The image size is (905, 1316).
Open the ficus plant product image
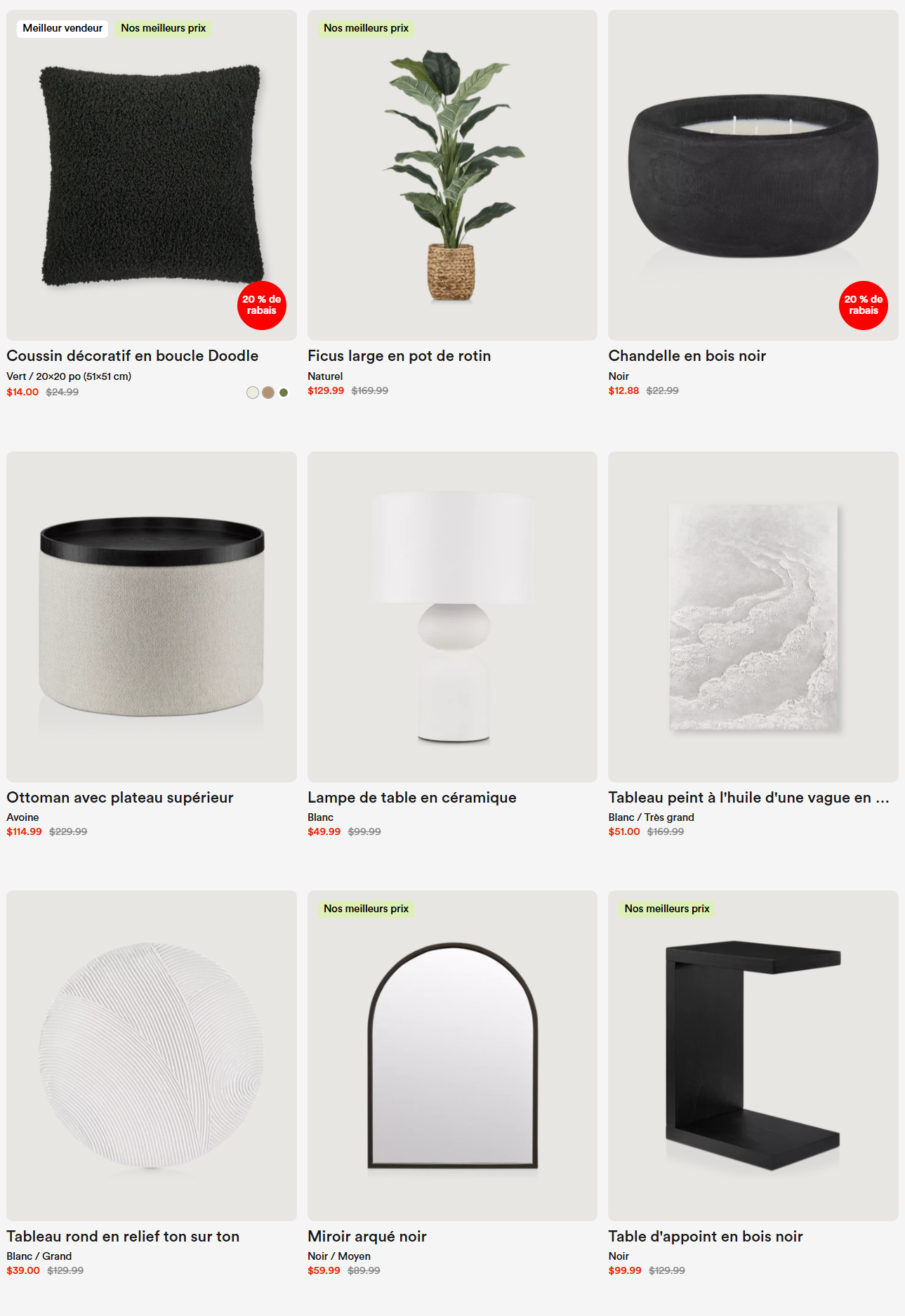(452, 175)
